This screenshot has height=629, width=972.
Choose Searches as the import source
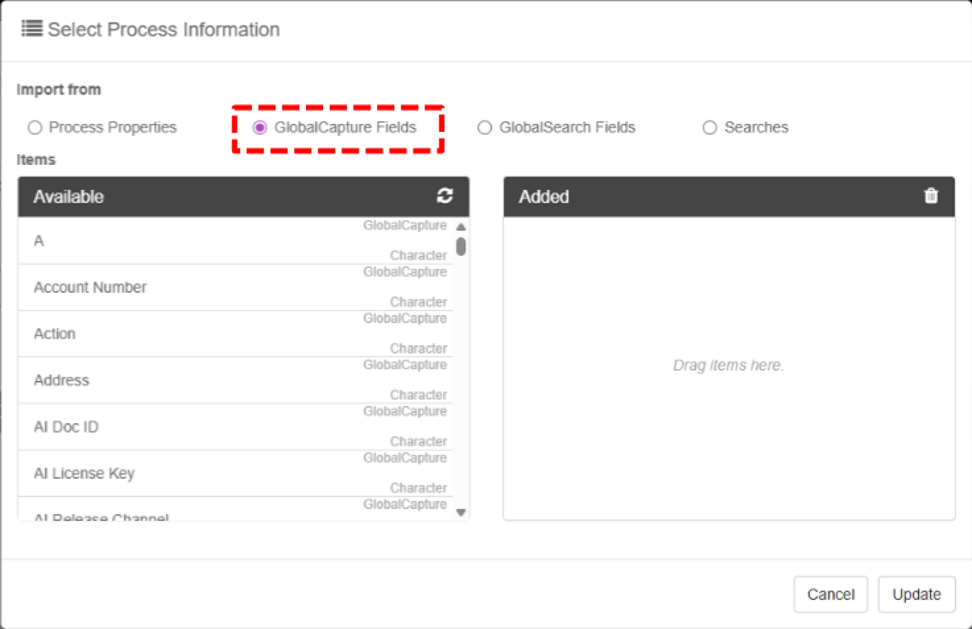tap(710, 128)
